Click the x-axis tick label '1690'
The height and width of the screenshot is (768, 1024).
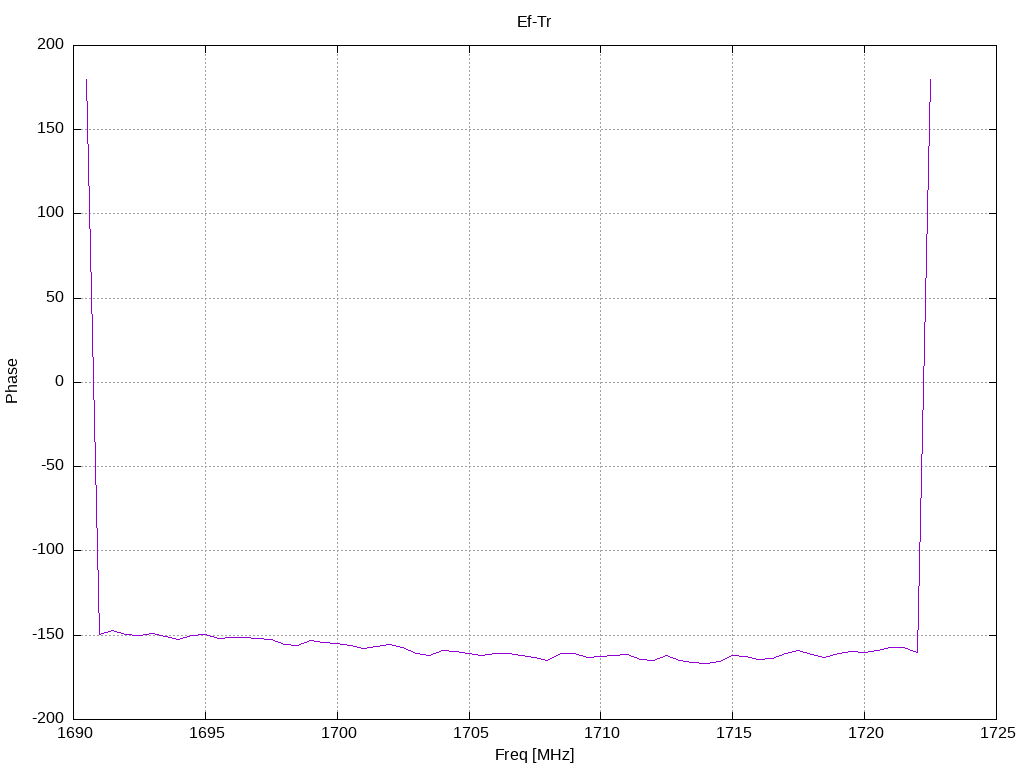click(76, 733)
